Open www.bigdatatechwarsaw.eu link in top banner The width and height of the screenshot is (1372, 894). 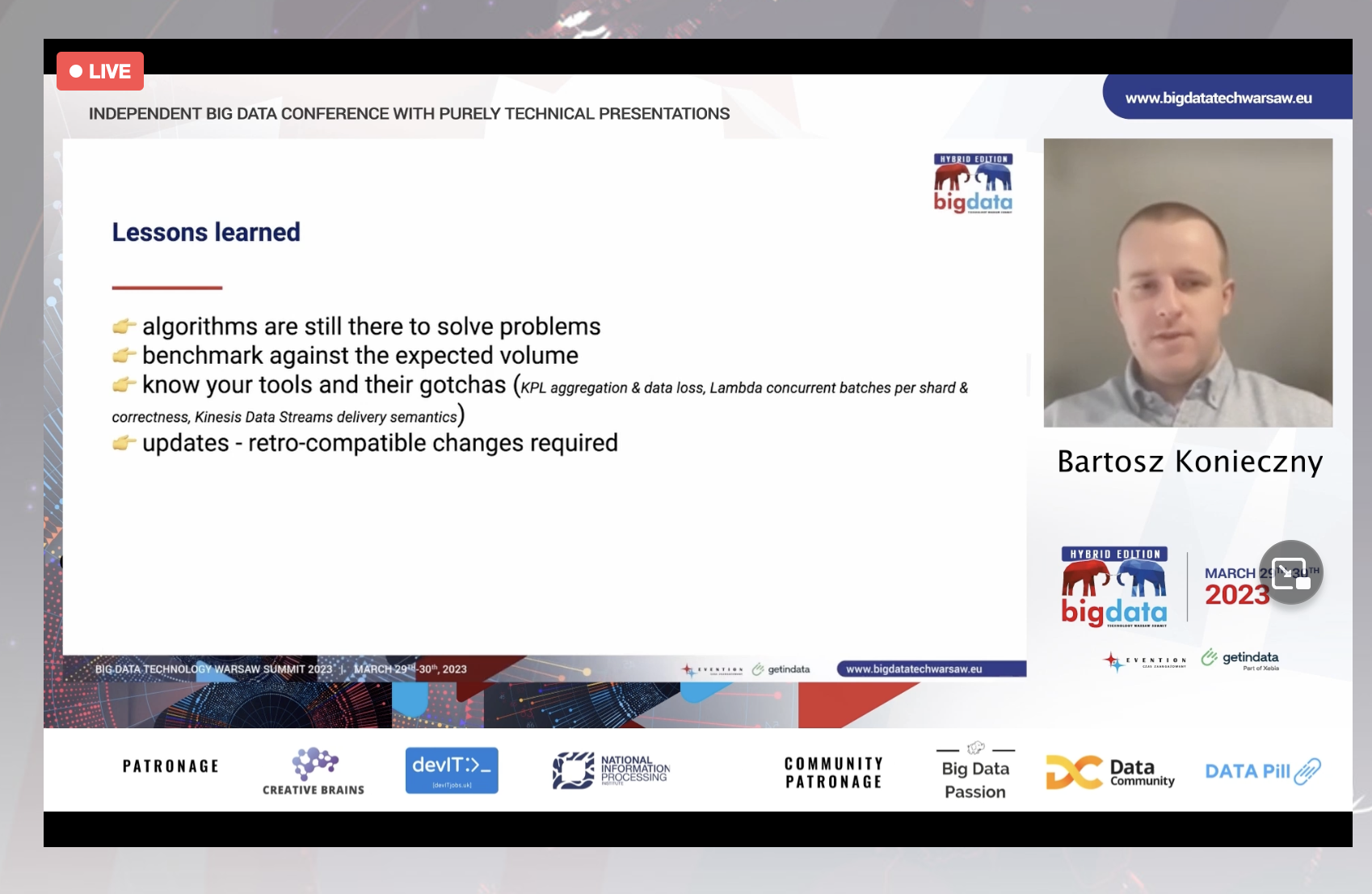pyautogui.click(x=1218, y=98)
